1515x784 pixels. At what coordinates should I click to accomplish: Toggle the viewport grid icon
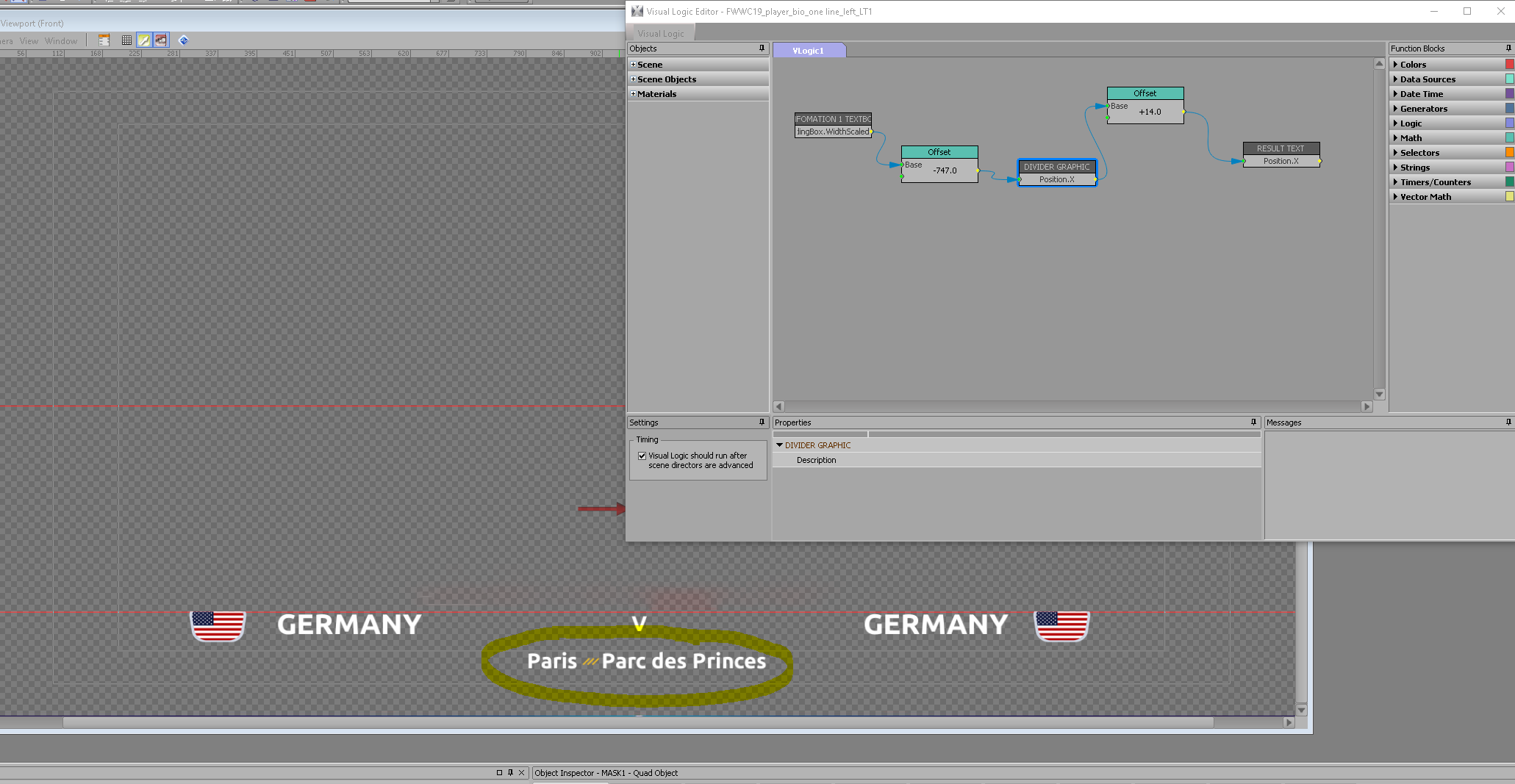pyautogui.click(x=126, y=40)
